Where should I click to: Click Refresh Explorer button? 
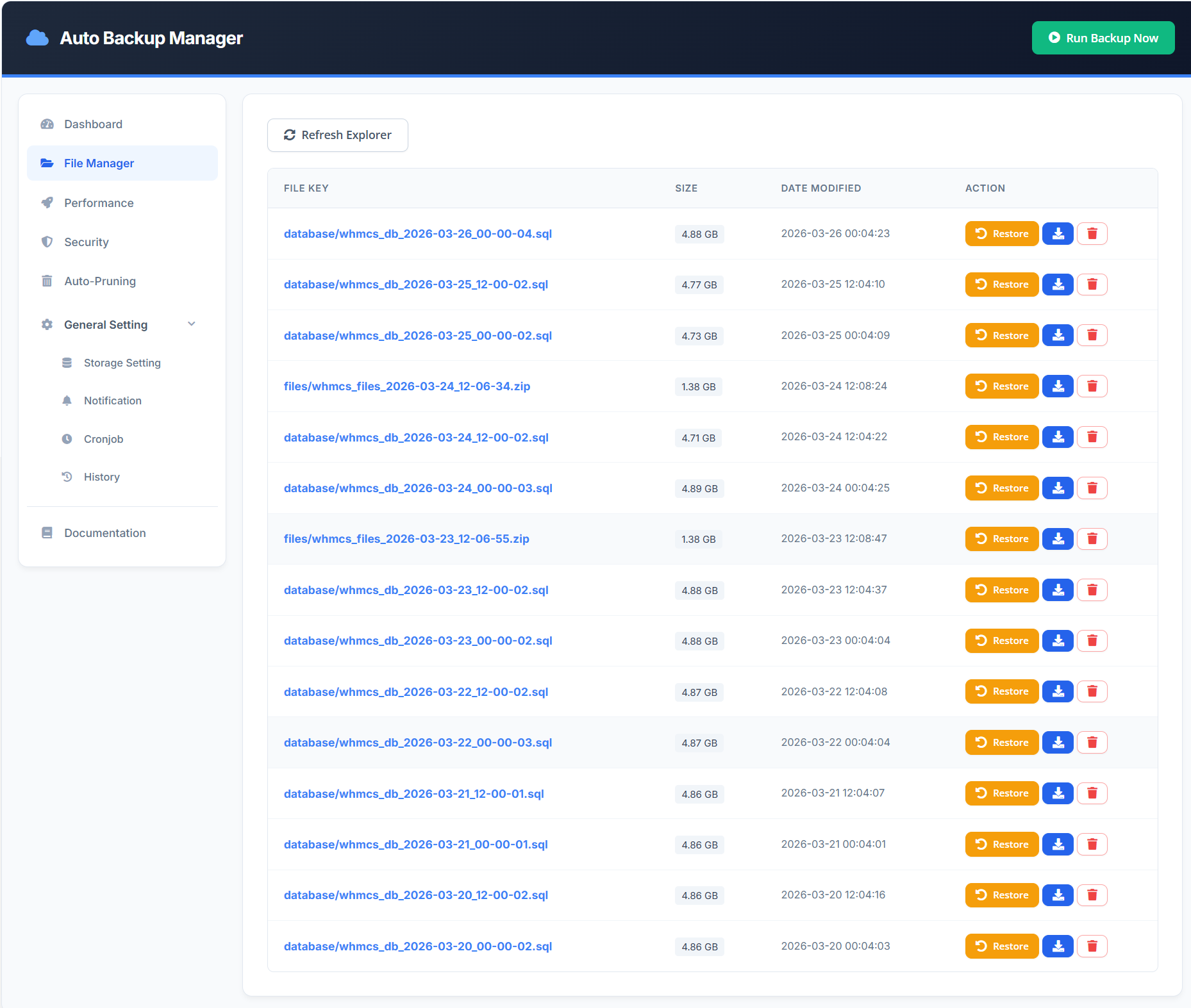pyautogui.click(x=337, y=135)
